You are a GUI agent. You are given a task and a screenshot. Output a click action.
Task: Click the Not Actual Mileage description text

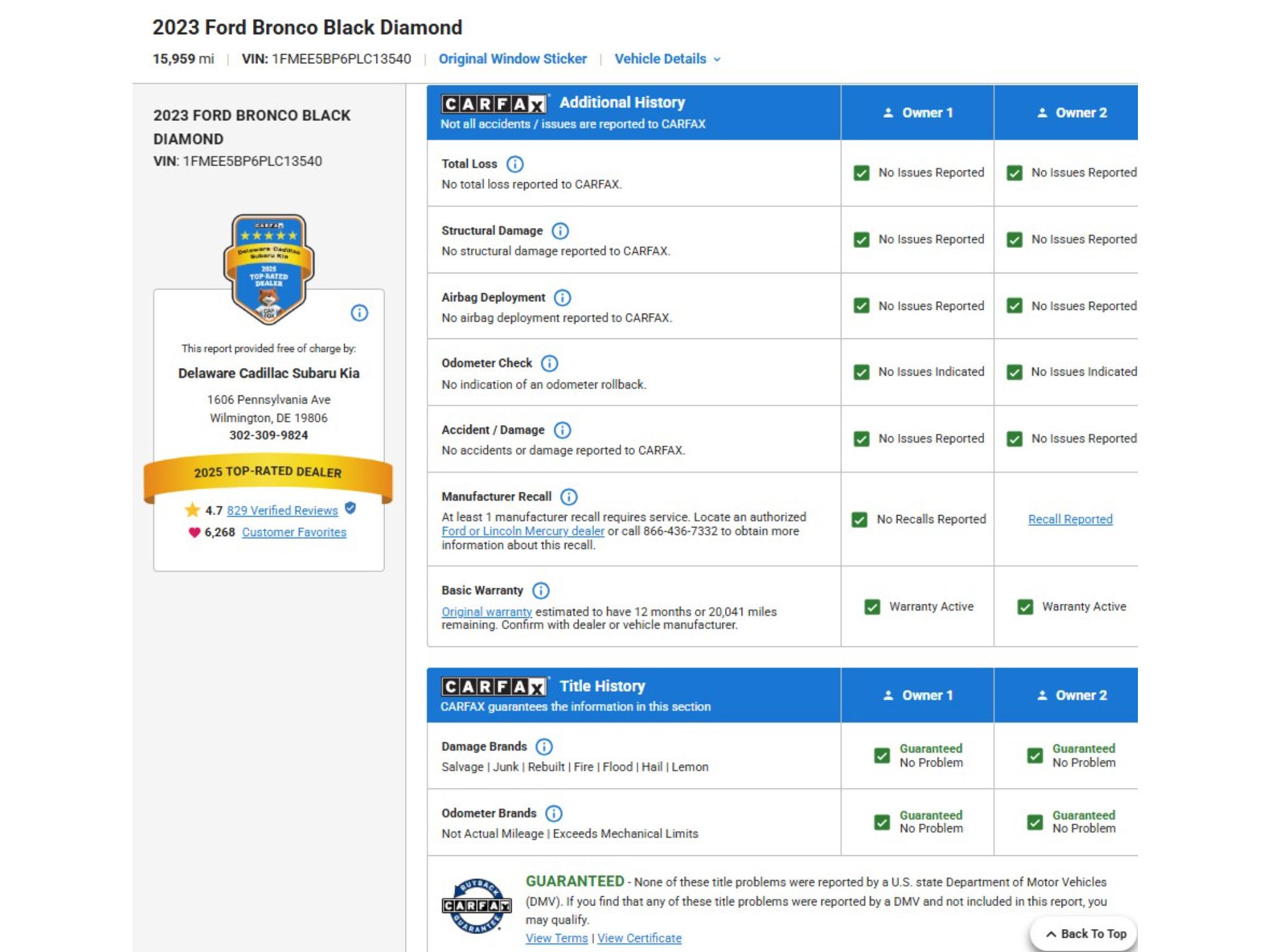[x=570, y=834]
